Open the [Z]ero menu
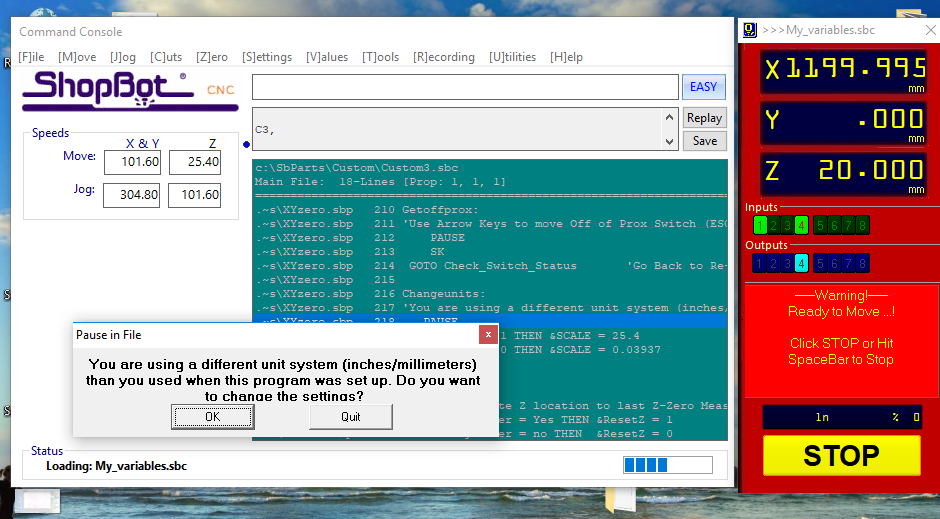Screen dimensions: 940x519 [212, 57]
